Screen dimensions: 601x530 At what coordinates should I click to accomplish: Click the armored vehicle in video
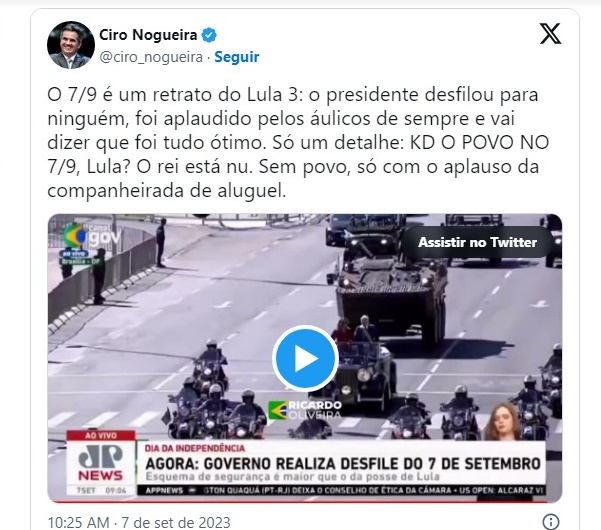(391, 294)
